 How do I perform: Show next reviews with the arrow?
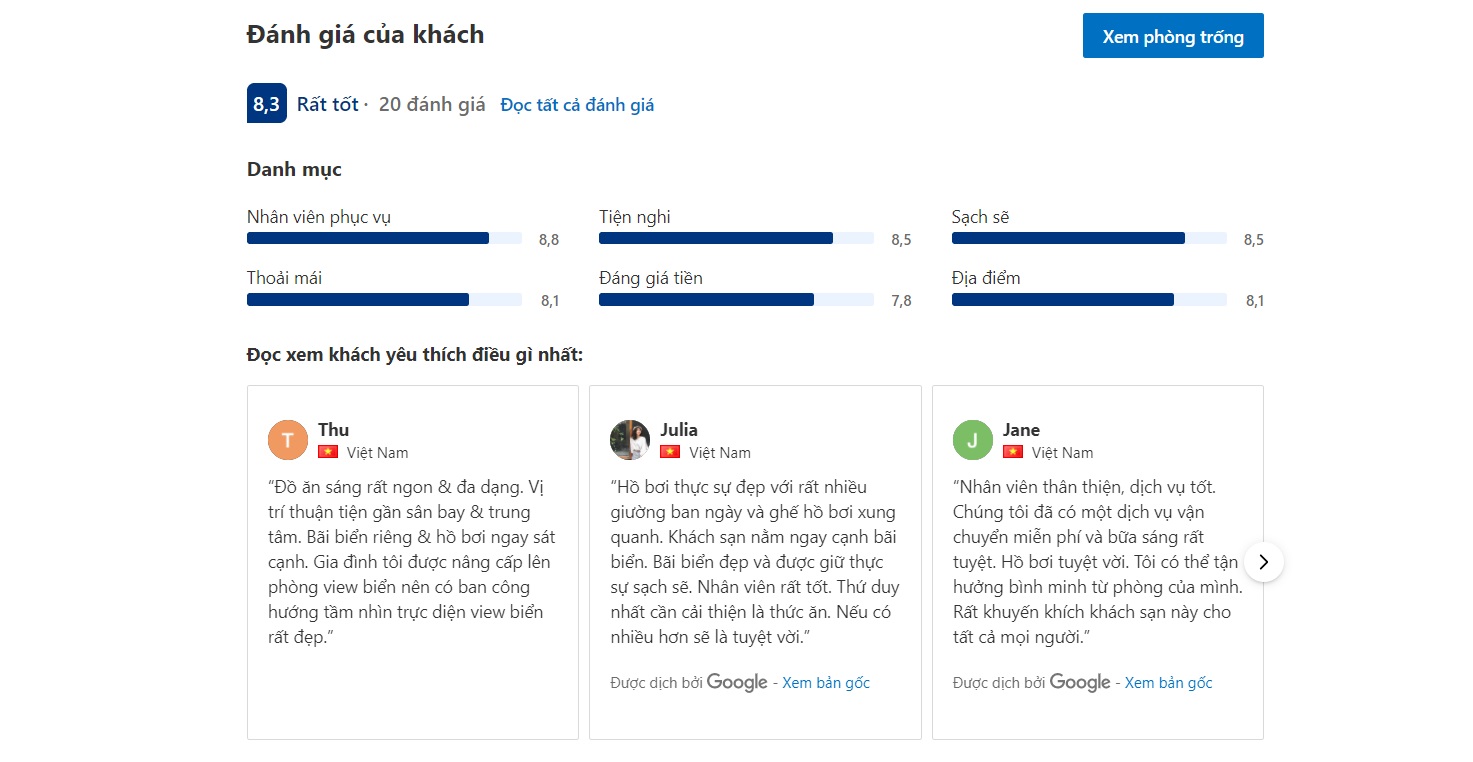coord(1264,562)
